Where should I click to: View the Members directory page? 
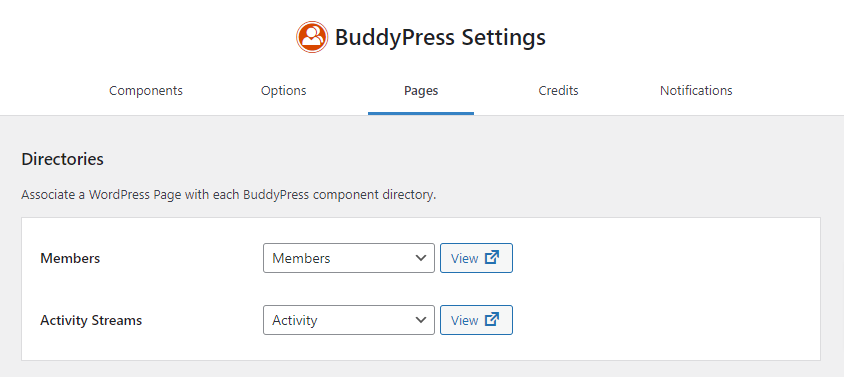coord(476,258)
